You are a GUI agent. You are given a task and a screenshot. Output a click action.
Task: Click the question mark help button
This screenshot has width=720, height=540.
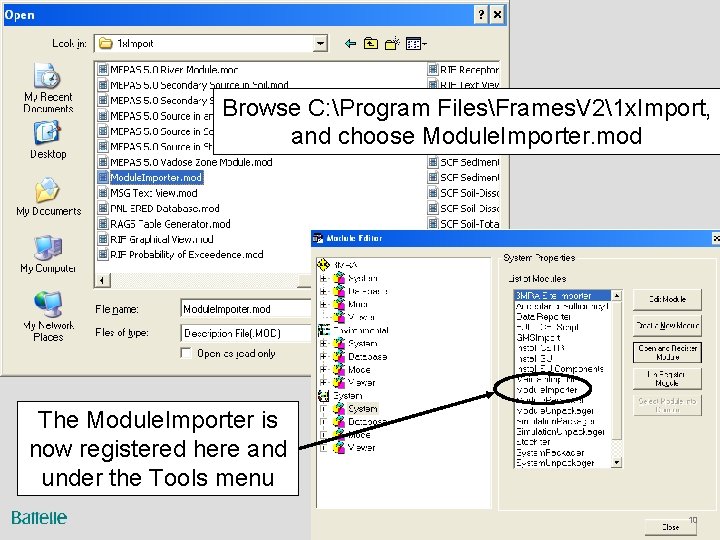coord(481,15)
